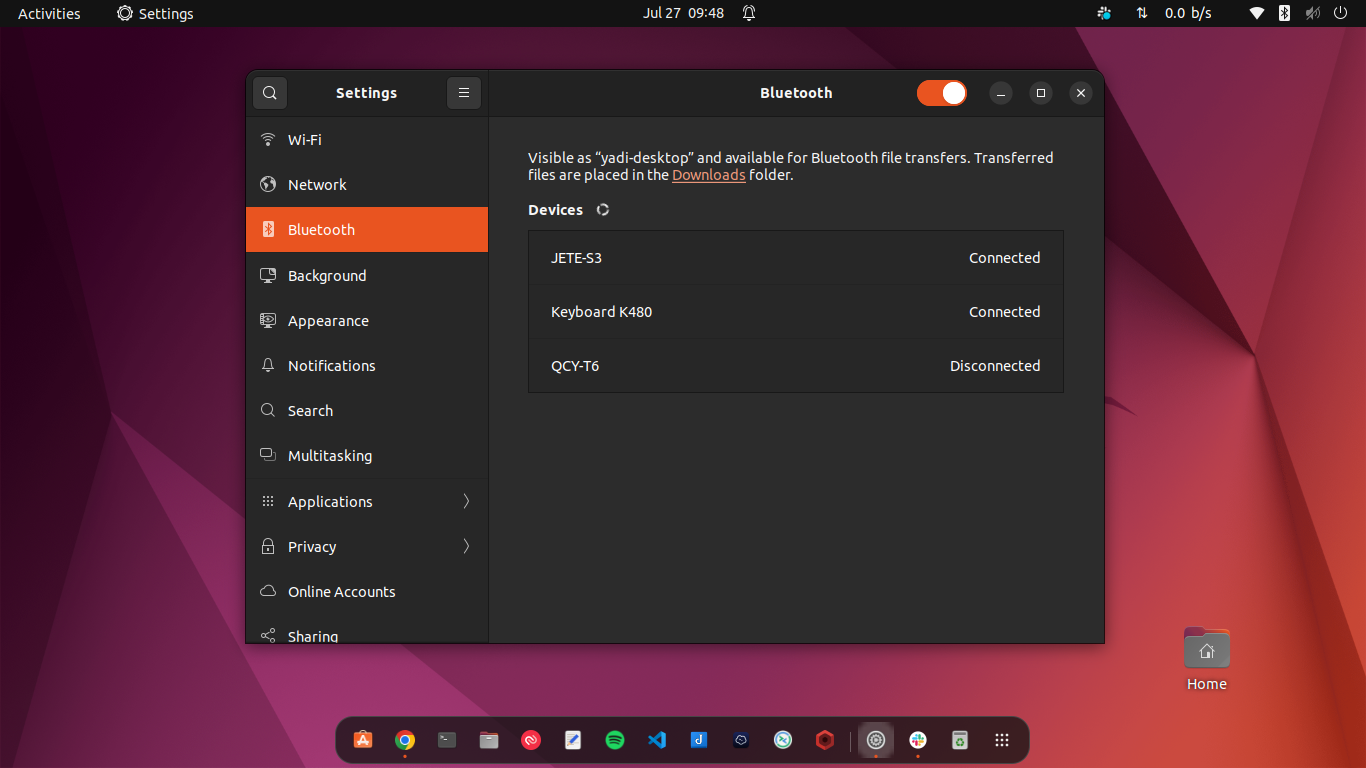
Task: Click the Wi-Fi status icon in top bar
Action: pyautogui.click(x=1257, y=13)
